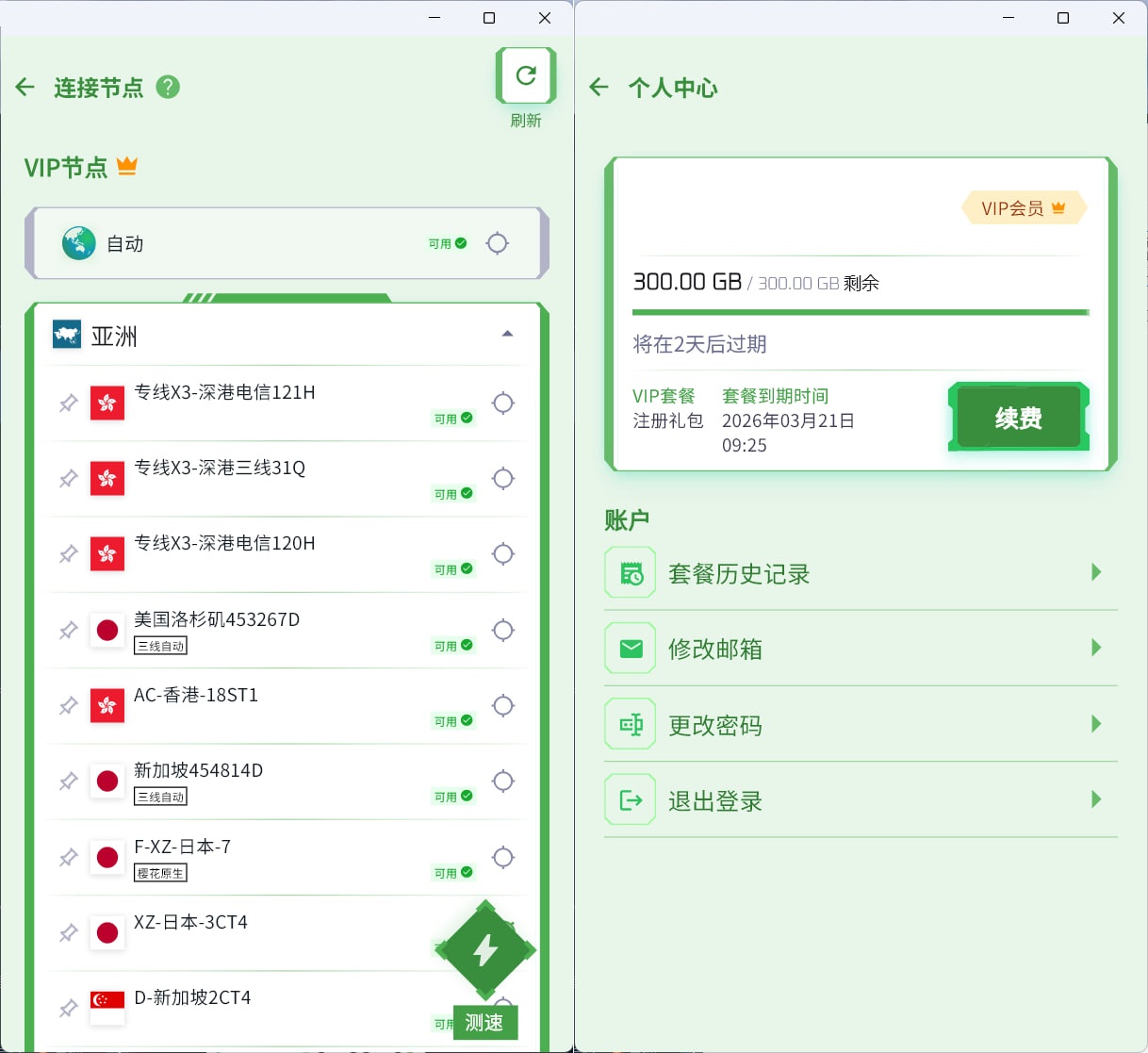Screen dimensions: 1148x1053
Task: Open the 更改密码 menu entry
Action: (714, 725)
